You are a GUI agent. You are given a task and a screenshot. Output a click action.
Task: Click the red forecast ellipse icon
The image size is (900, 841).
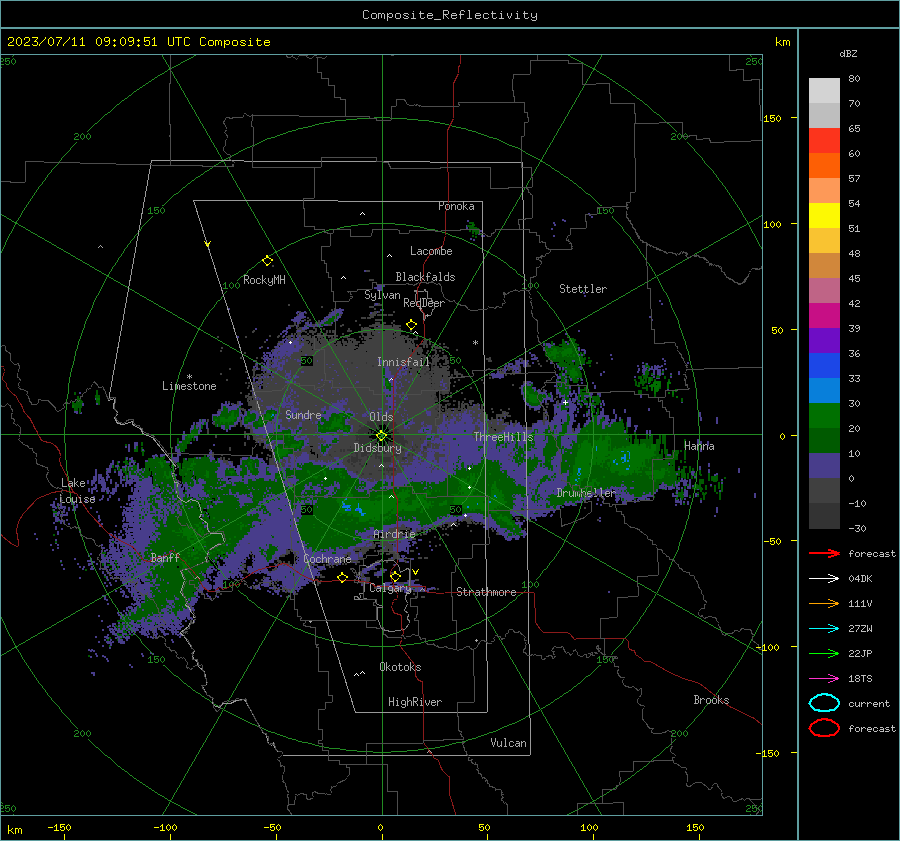tap(824, 728)
